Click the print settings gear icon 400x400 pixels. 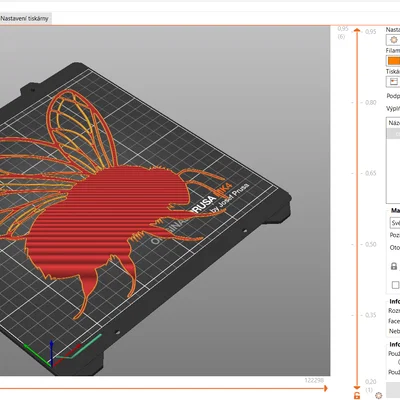(x=393, y=40)
